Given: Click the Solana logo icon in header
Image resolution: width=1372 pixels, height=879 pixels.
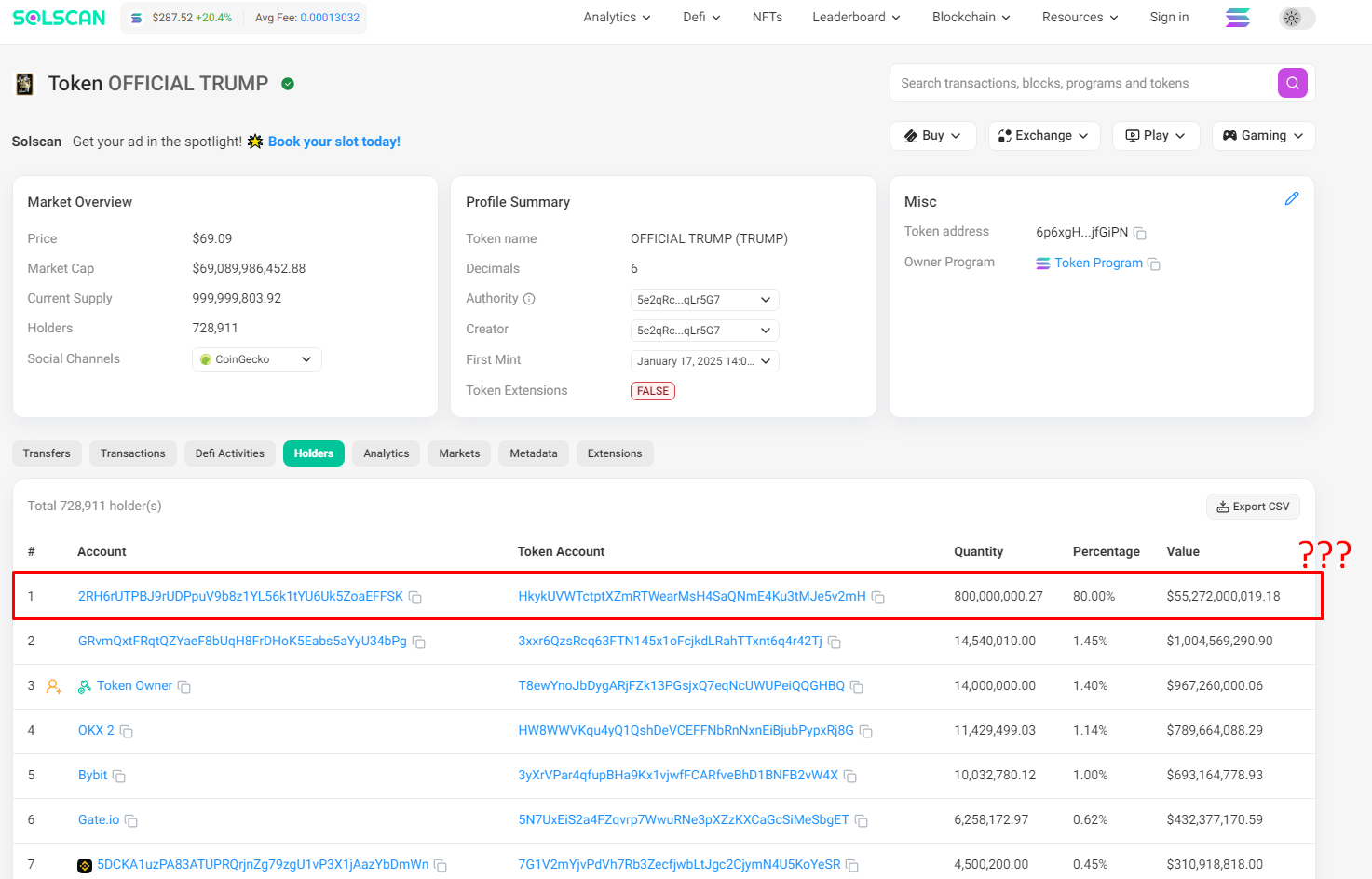Looking at the screenshot, I should 1237,18.
